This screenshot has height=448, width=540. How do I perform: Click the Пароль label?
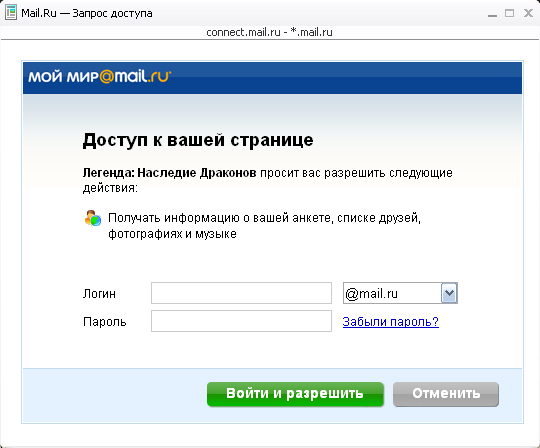[105, 322]
